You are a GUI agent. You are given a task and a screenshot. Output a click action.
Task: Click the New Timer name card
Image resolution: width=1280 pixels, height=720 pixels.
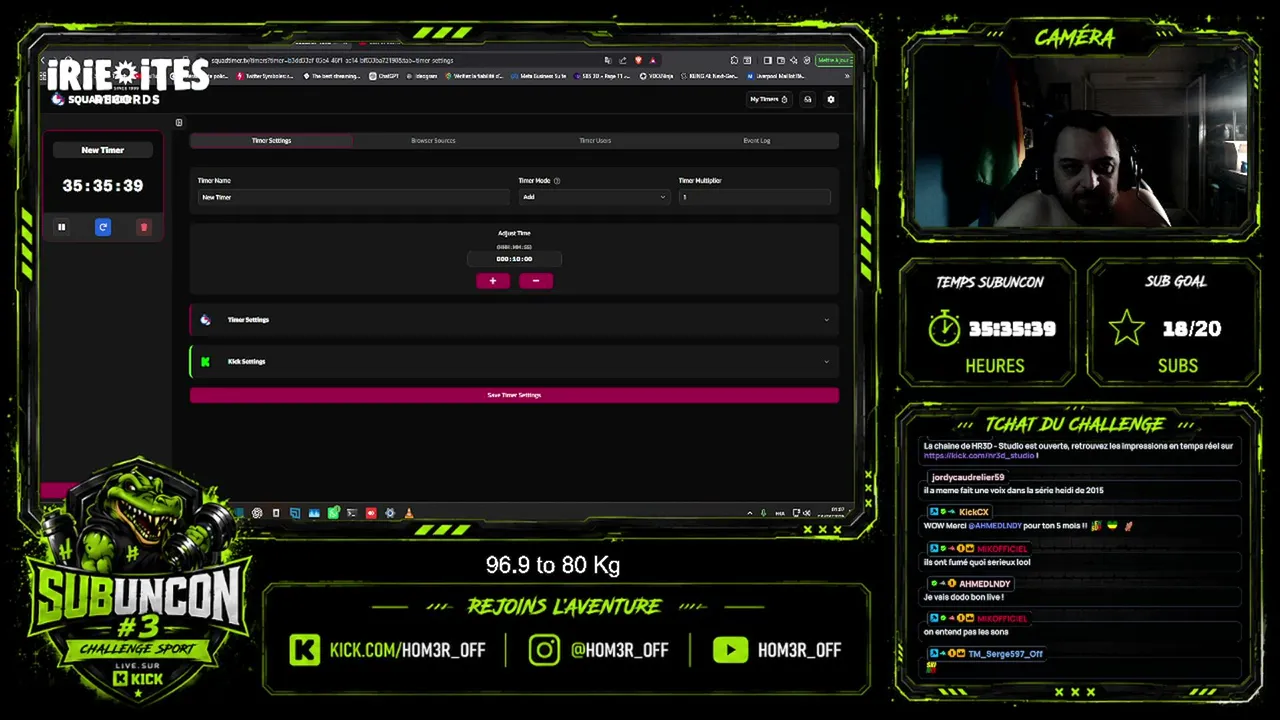click(103, 150)
